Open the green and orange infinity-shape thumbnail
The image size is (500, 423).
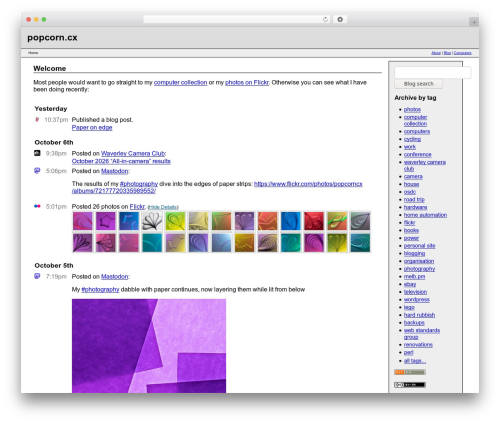tap(337, 221)
